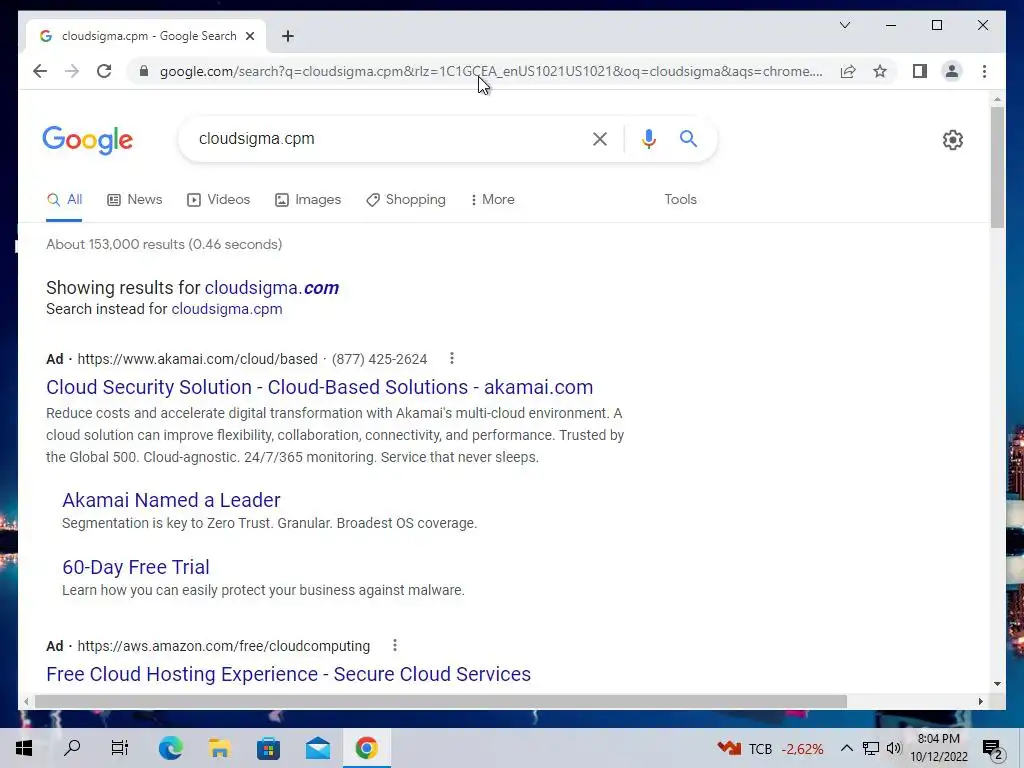
Task: Clear the search box text
Action: click(x=600, y=138)
